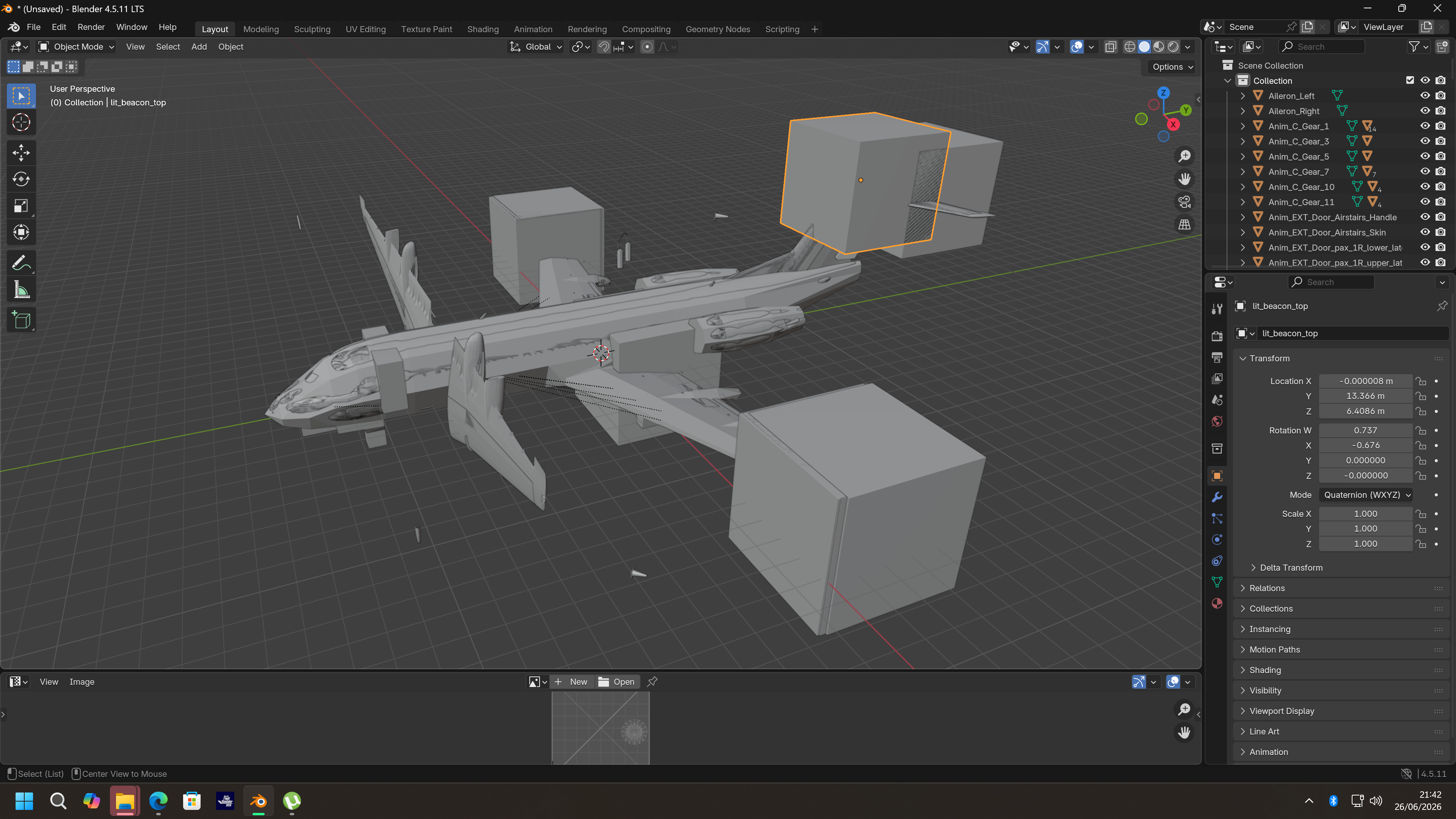The width and height of the screenshot is (1456, 819).
Task: Uncheck Collection exclude checkbox
Action: coord(1410,80)
